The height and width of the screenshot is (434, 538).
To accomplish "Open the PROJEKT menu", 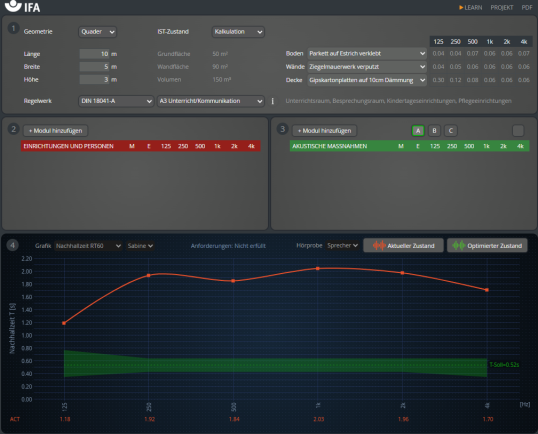I will (502, 8).
